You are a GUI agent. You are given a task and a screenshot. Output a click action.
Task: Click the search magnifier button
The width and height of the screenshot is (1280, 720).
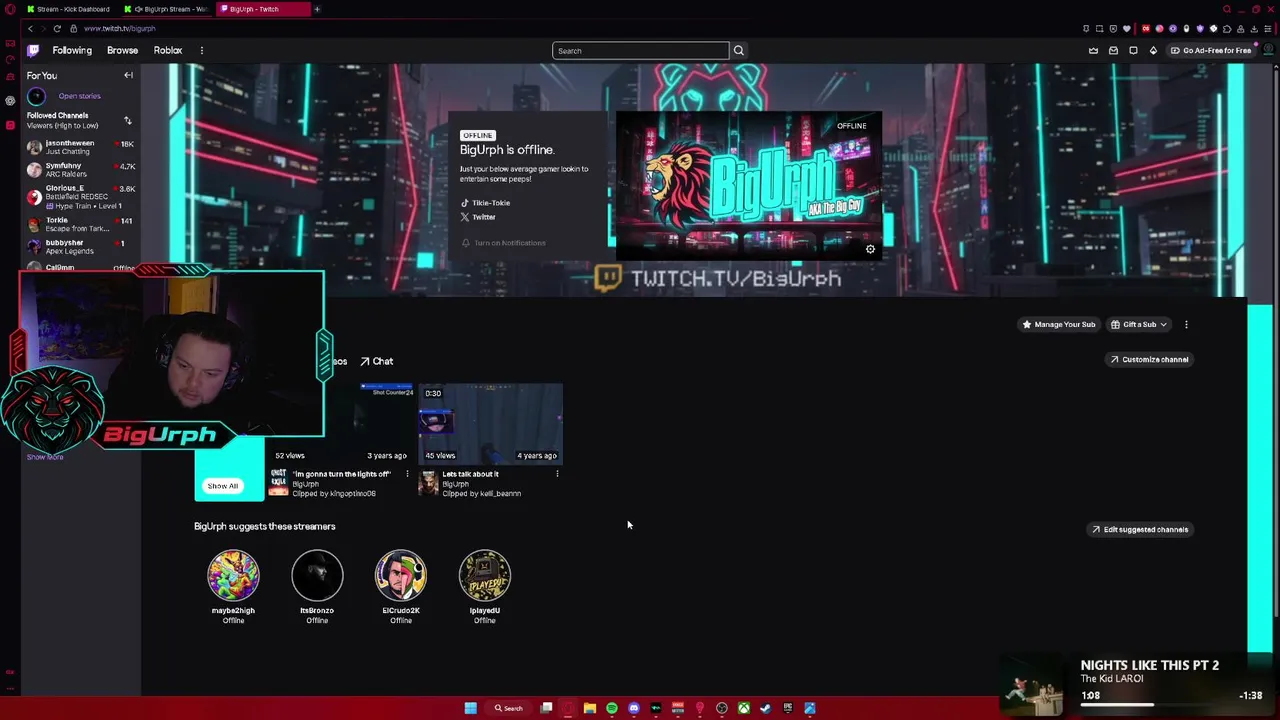(x=739, y=50)
